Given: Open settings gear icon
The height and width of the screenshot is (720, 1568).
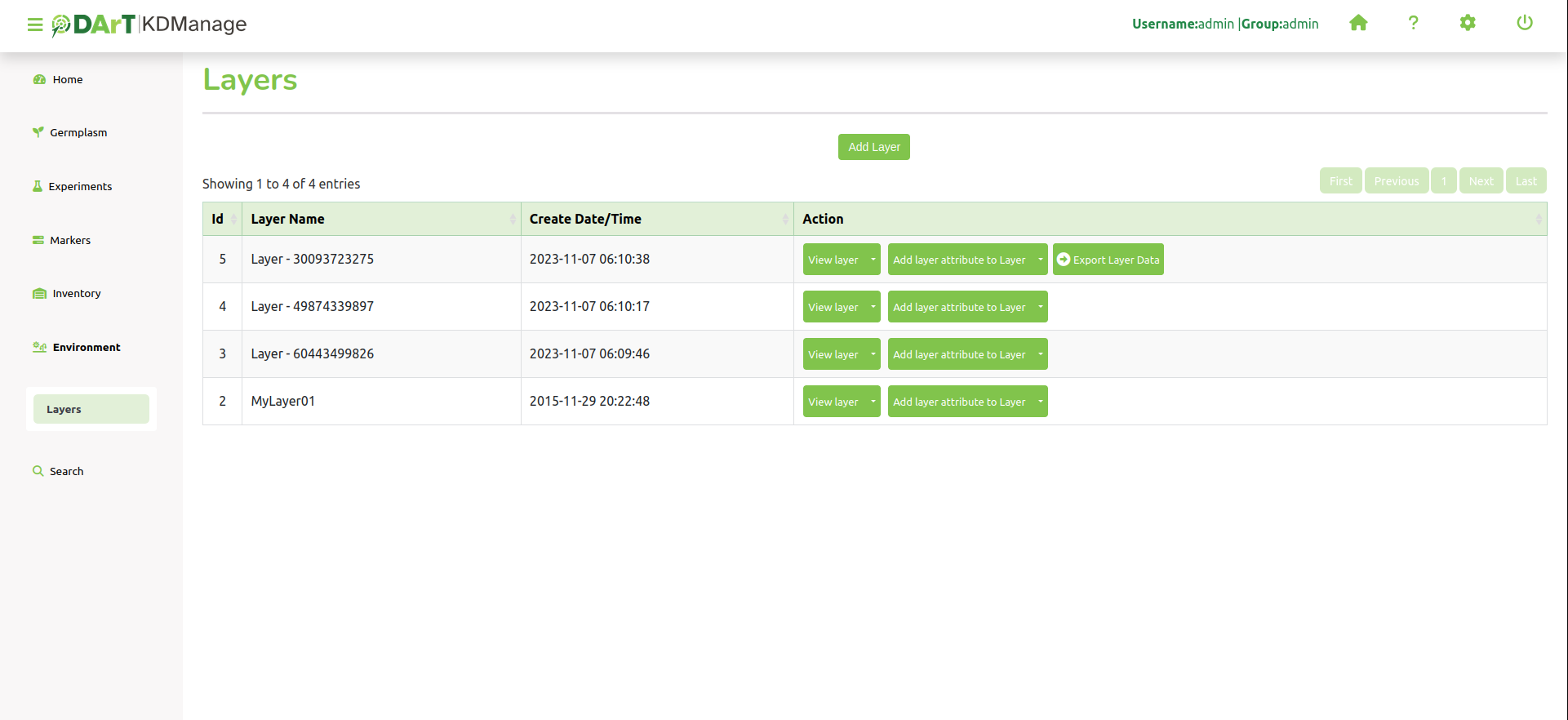Looking at the screenshot, I should (1468, 23).
